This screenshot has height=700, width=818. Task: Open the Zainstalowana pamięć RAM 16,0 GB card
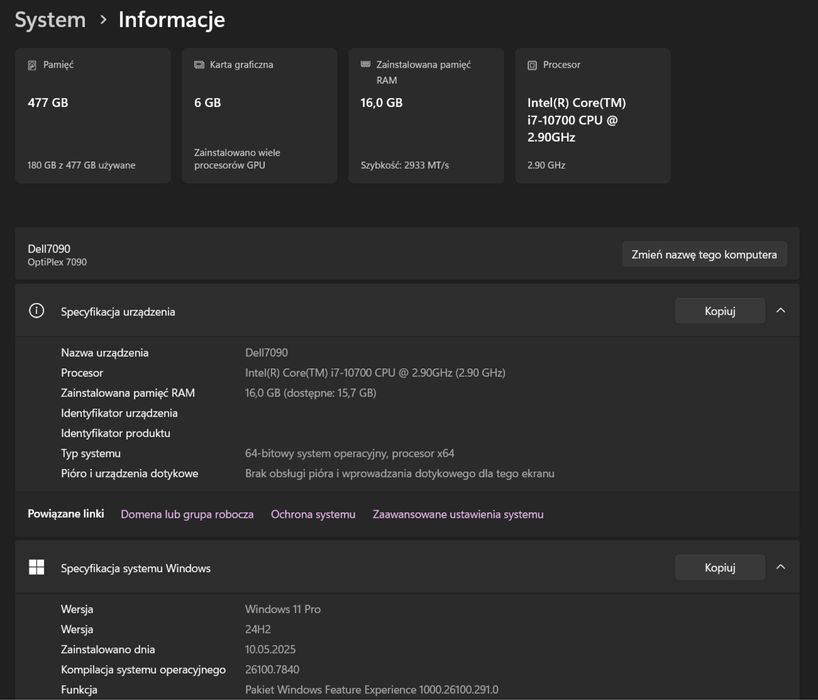click(426, 115)
